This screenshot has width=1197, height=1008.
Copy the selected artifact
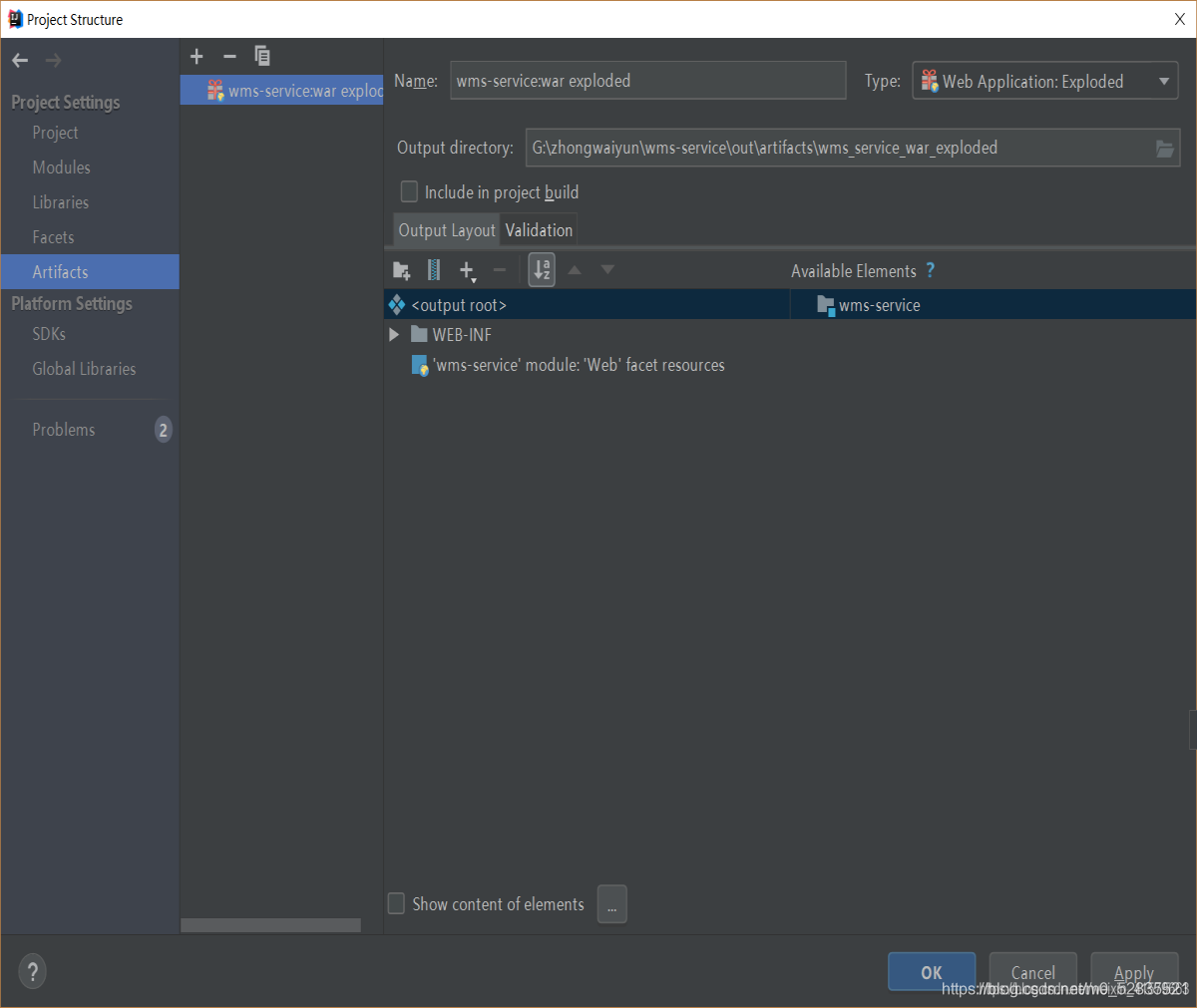(262, 56)
